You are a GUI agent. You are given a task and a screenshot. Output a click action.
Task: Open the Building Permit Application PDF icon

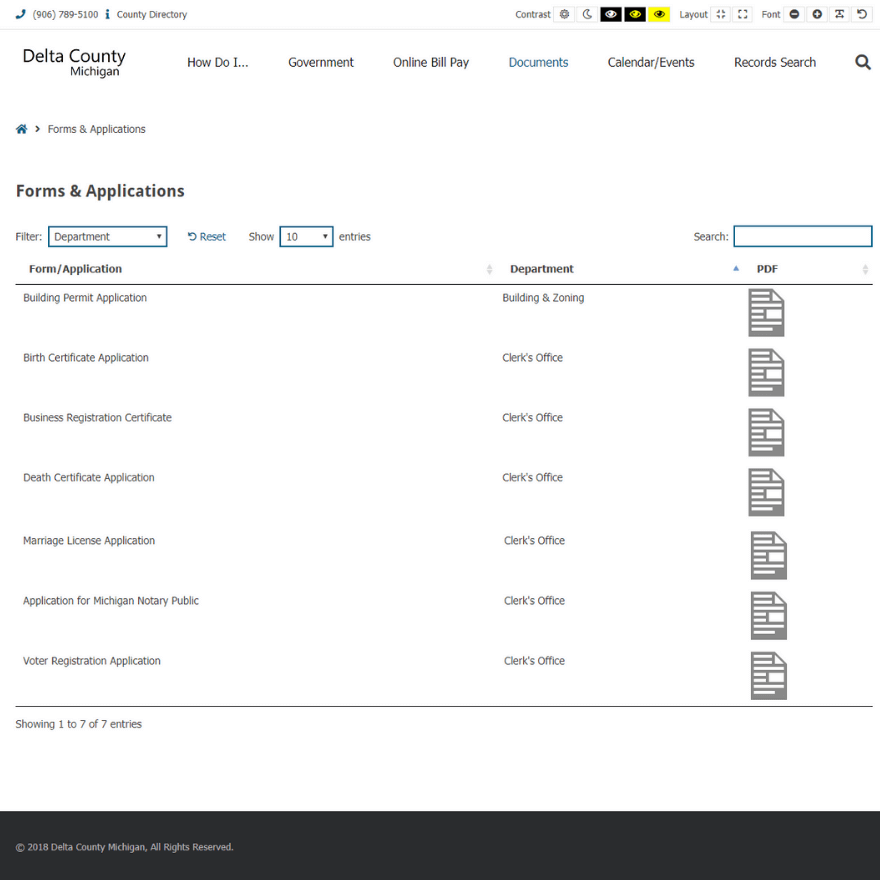(766, 312)
